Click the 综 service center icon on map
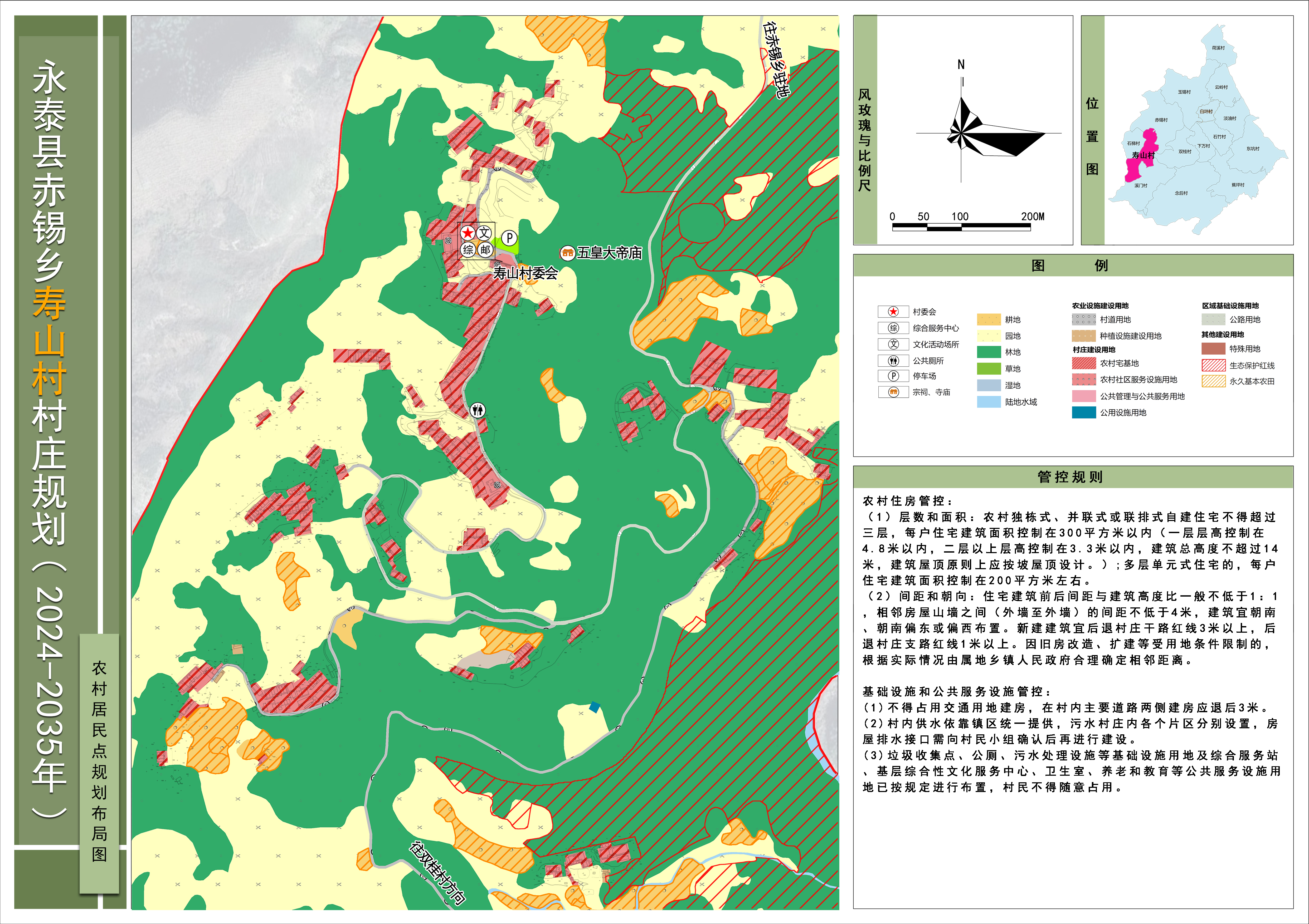Image resolution: width=1309 pixels, height=924 pixels. coord(468,249)
